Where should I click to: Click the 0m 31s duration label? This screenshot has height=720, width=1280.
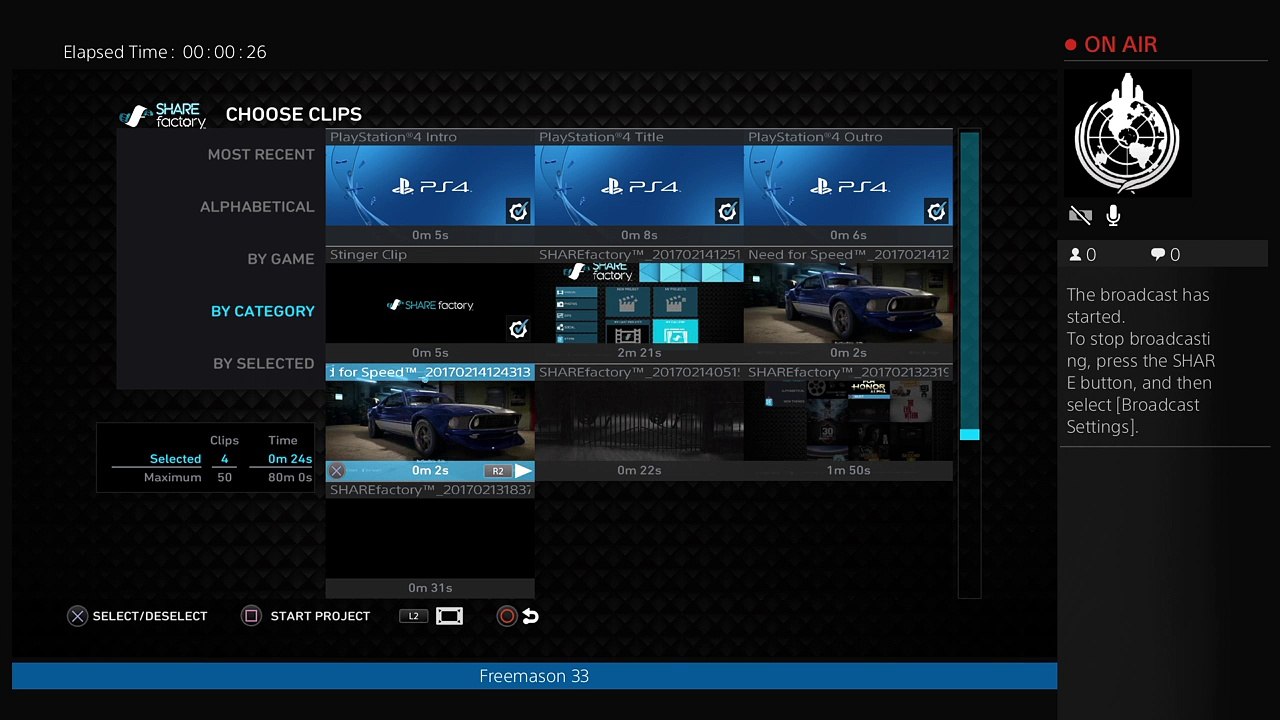430,588
